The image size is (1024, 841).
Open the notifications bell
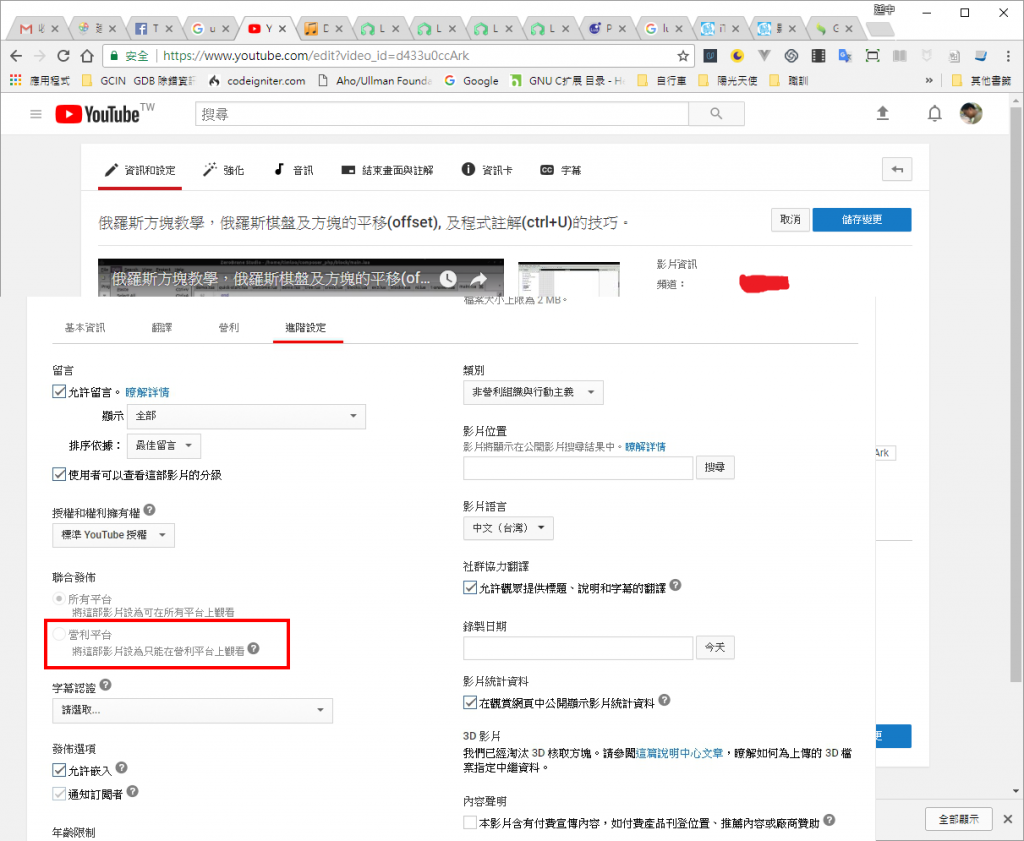(x=935, y=114)
